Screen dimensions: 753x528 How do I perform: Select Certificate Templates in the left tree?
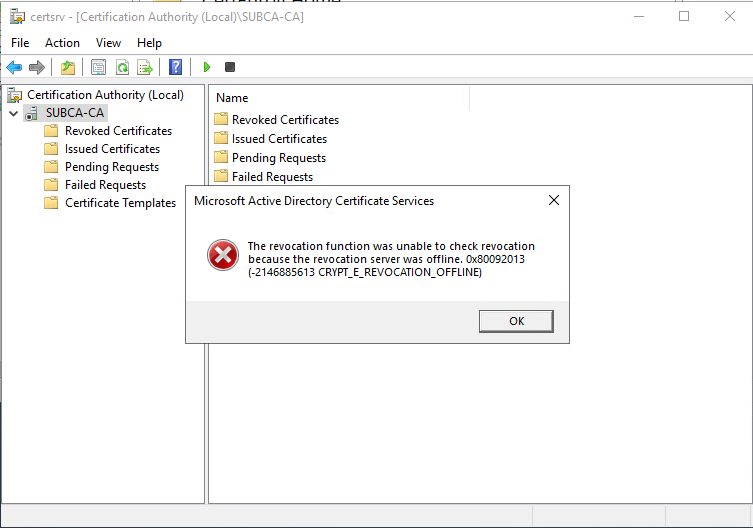120,203
